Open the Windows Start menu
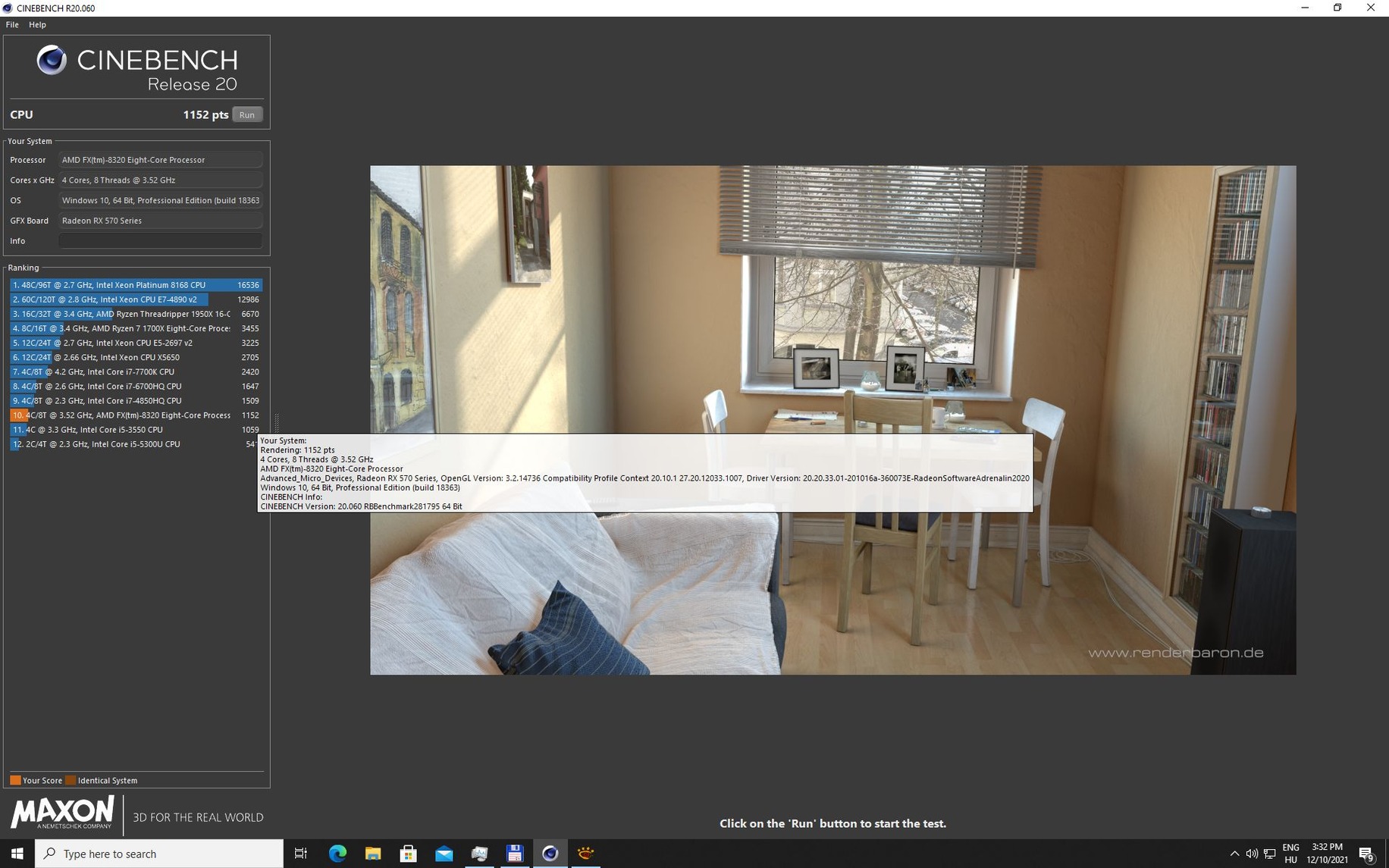 pos(17,854)
